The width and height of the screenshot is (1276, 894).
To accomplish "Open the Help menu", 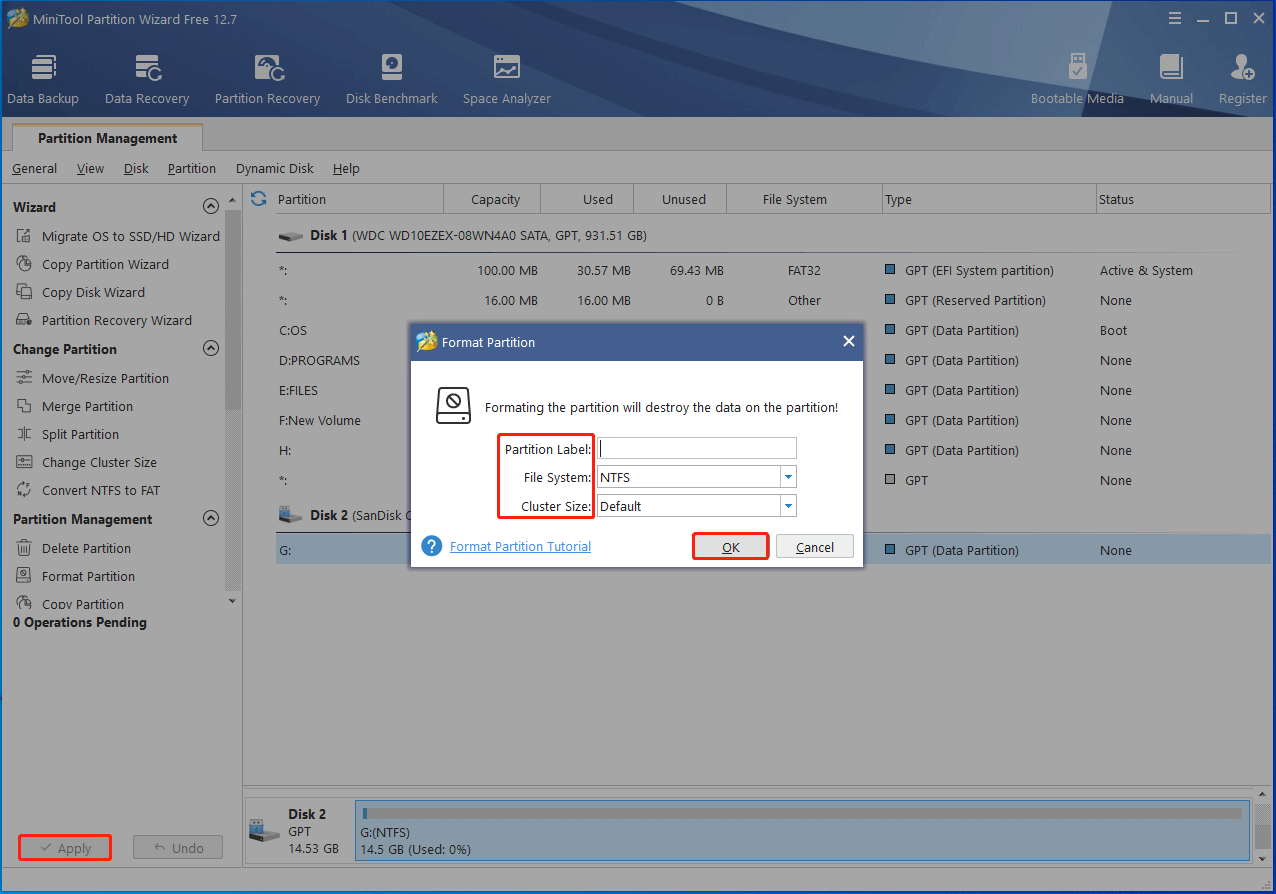I will point(346,168).
